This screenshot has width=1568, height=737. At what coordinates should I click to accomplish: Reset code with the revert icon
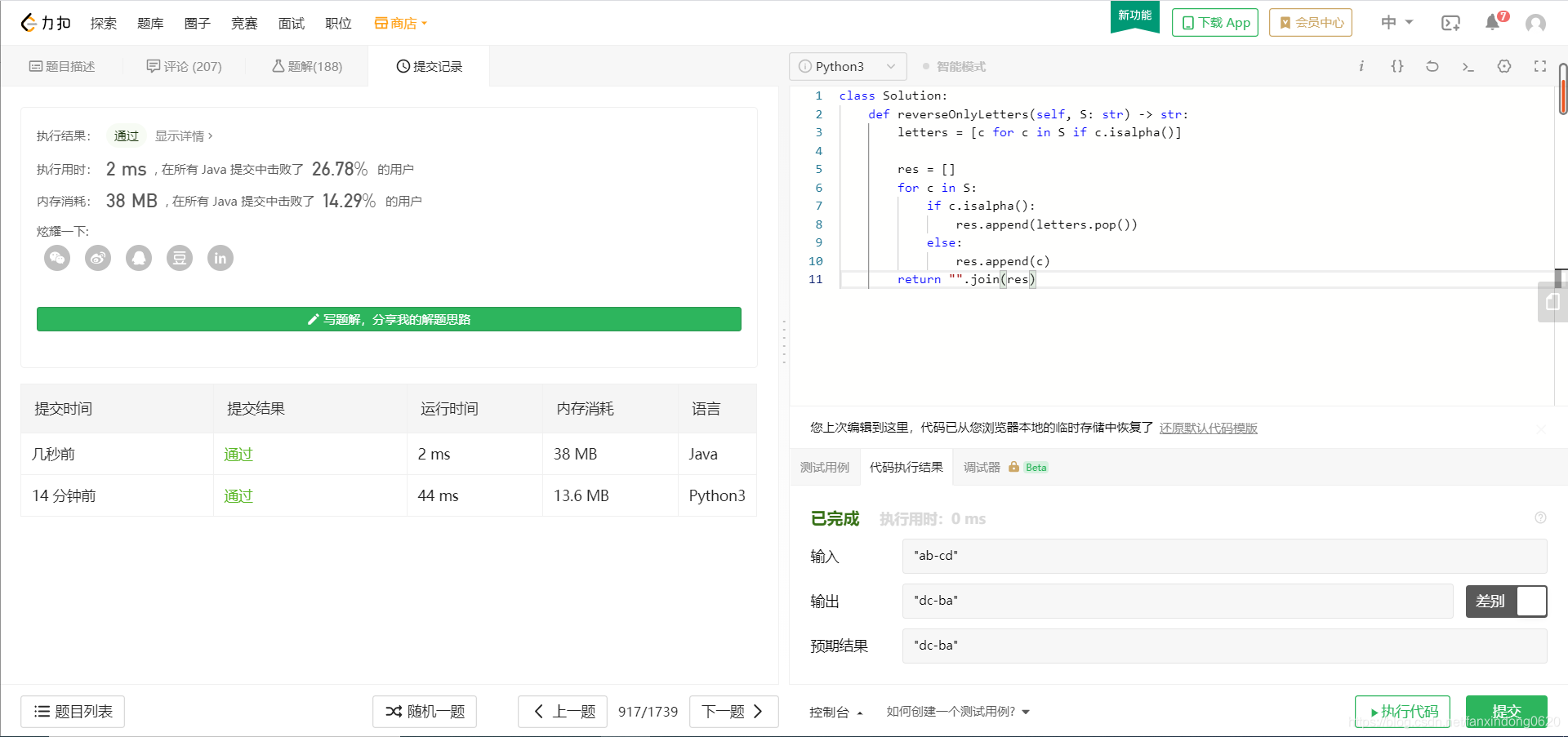pos(1432,66)
